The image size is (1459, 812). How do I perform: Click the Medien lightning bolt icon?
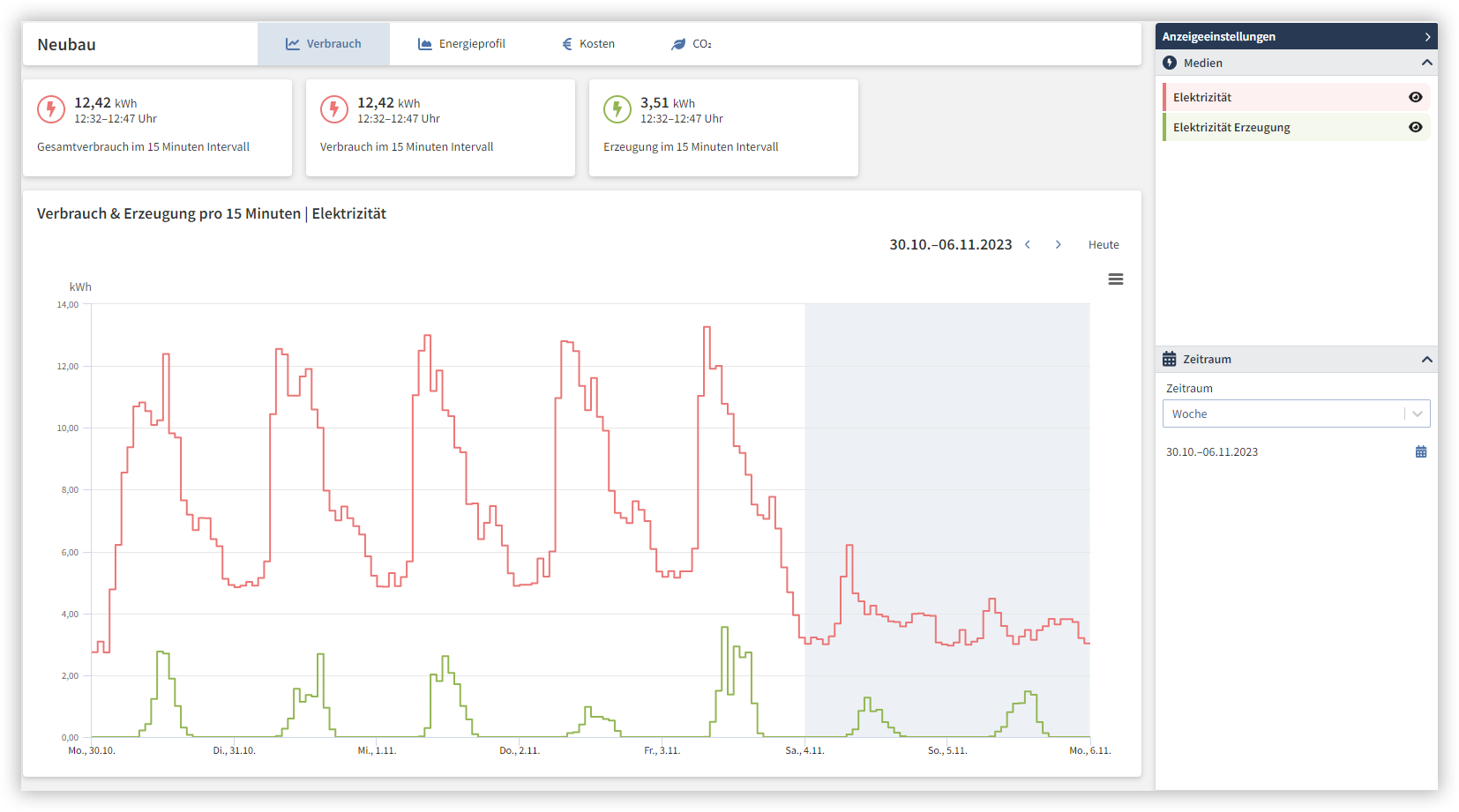pyautogui.click(x=1170, y=63)
